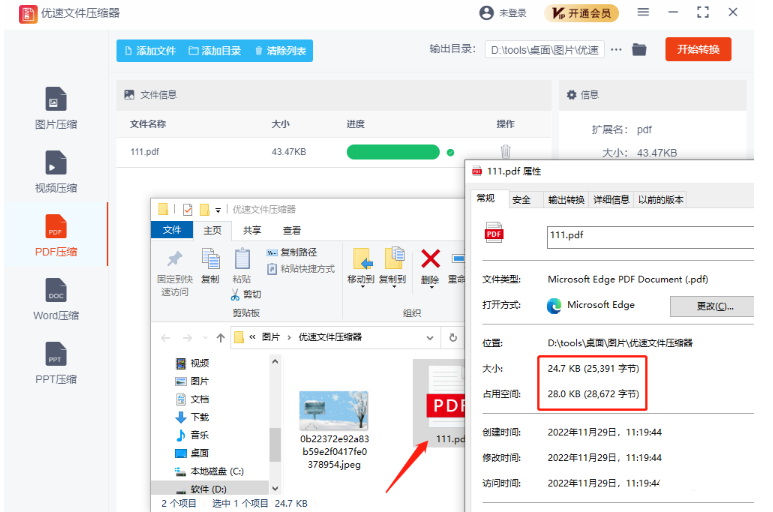Select 音乐 in Explorer navigation pane
Image resolution: width=773 pixels, height=512 pixels.
192,435
